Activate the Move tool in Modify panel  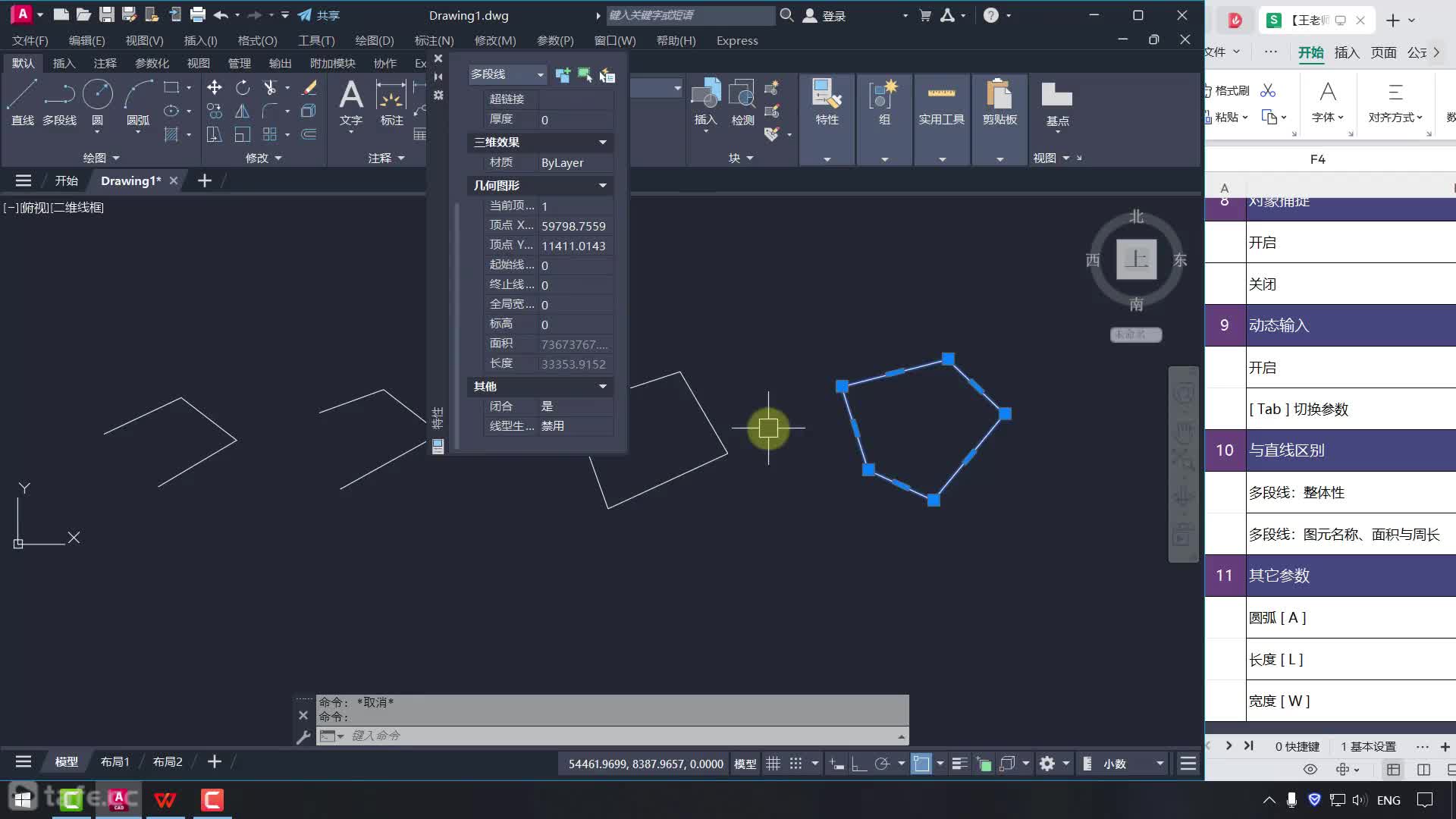click(x=215, y=88)
